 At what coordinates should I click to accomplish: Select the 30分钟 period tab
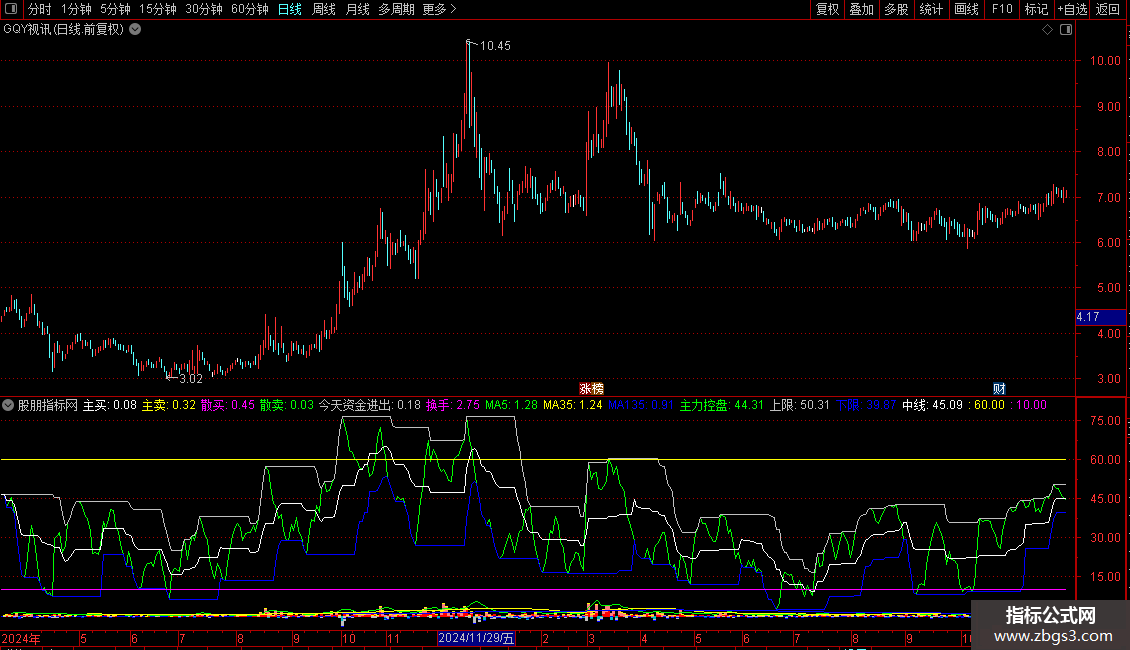click(203, 9)
